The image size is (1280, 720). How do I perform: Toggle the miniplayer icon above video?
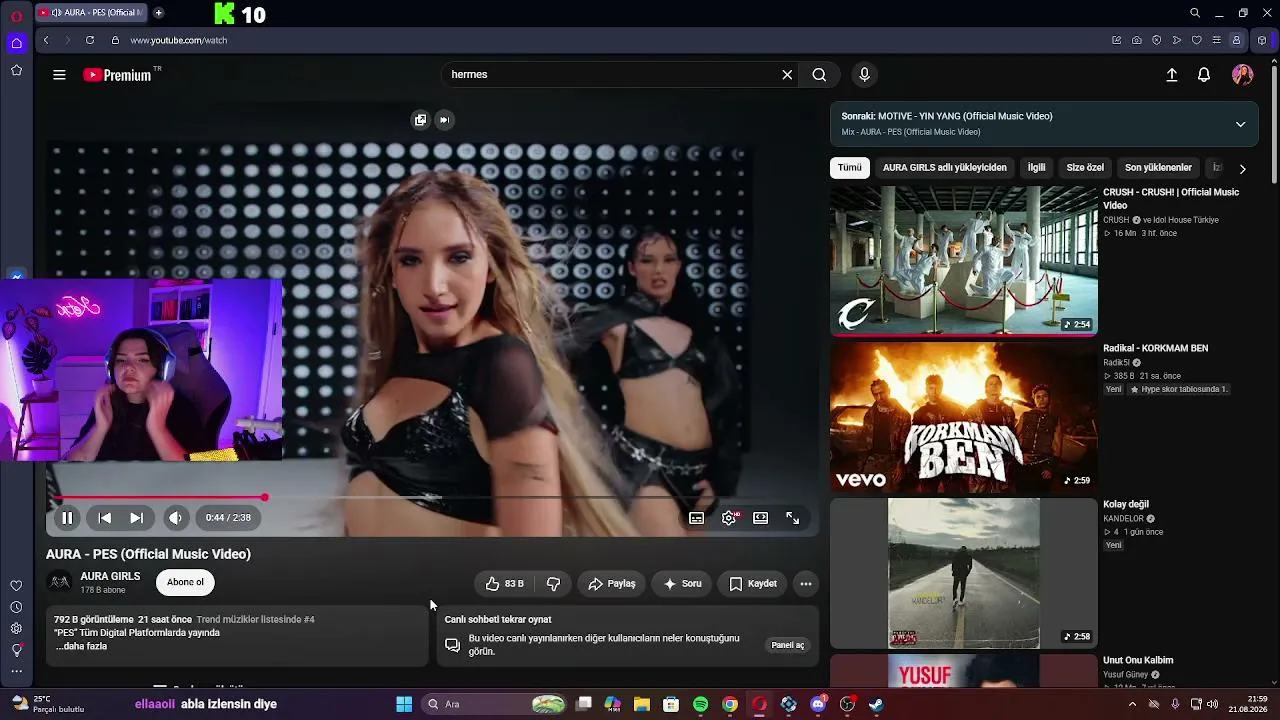(x=421, y=120)
